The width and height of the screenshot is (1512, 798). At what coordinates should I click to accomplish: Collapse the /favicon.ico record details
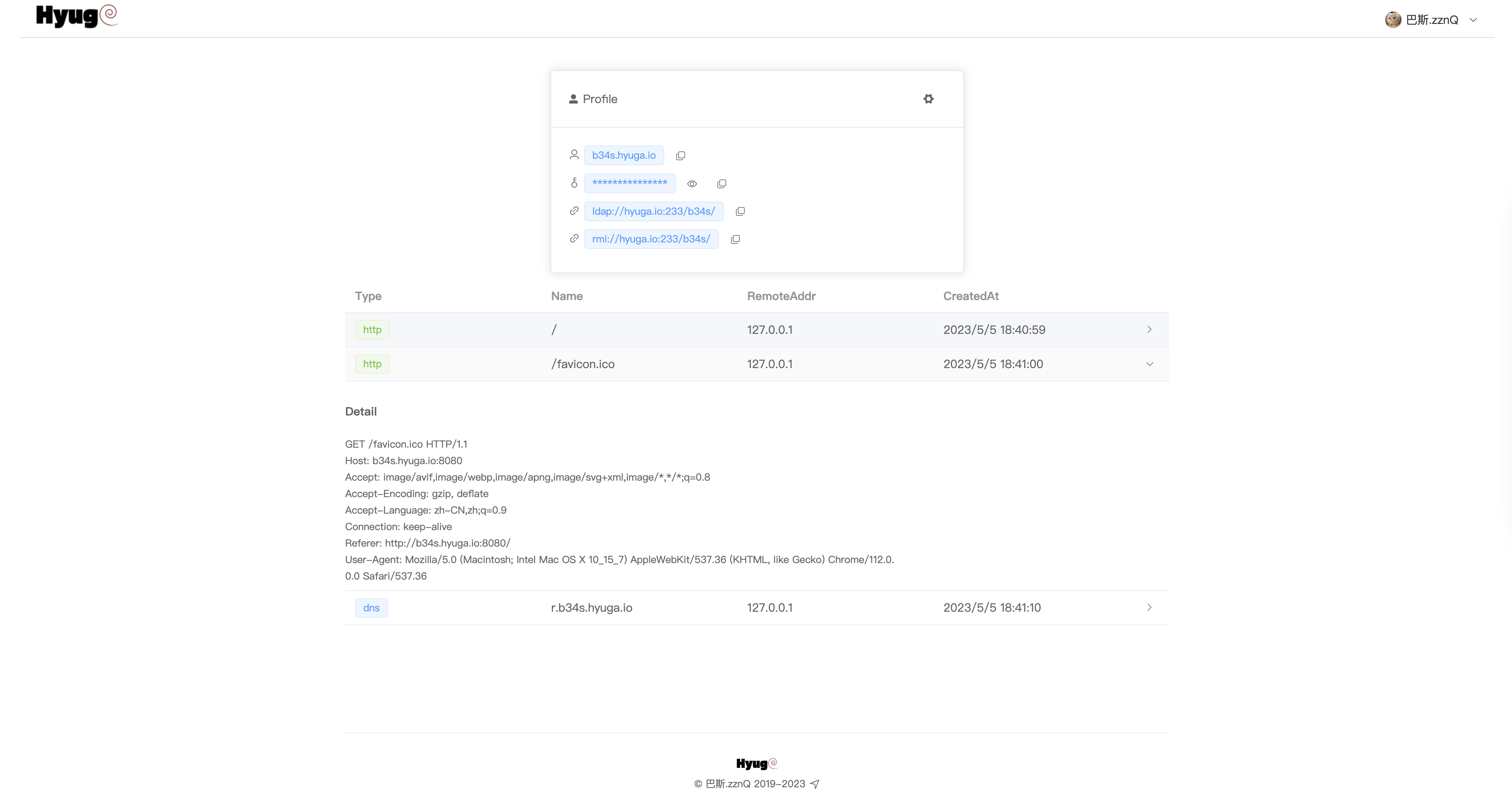click(1149, 364)
